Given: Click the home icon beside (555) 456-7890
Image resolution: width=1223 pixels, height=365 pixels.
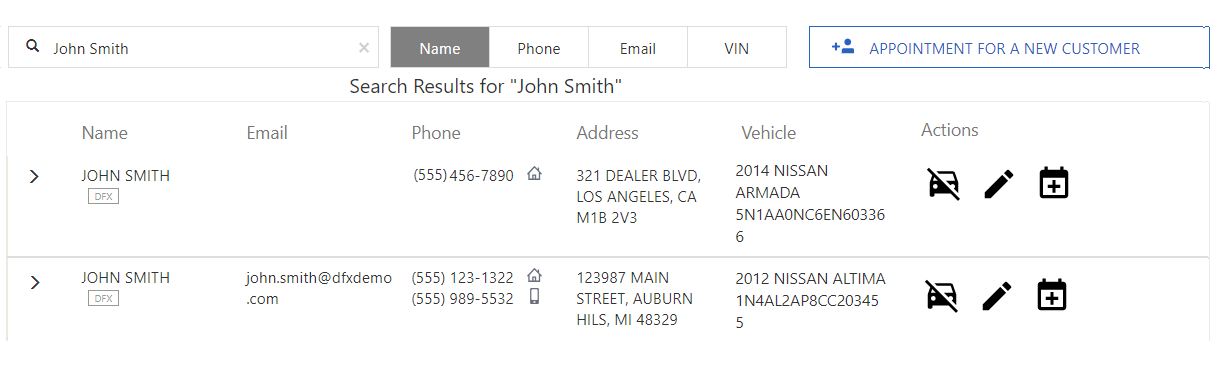Looking at the screenshot, I should click(x=534, y=174).
